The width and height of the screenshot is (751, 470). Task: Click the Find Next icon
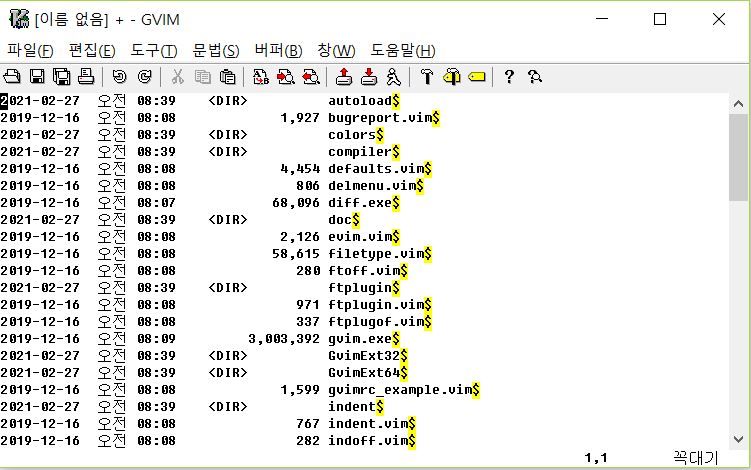tap(286, 77)
